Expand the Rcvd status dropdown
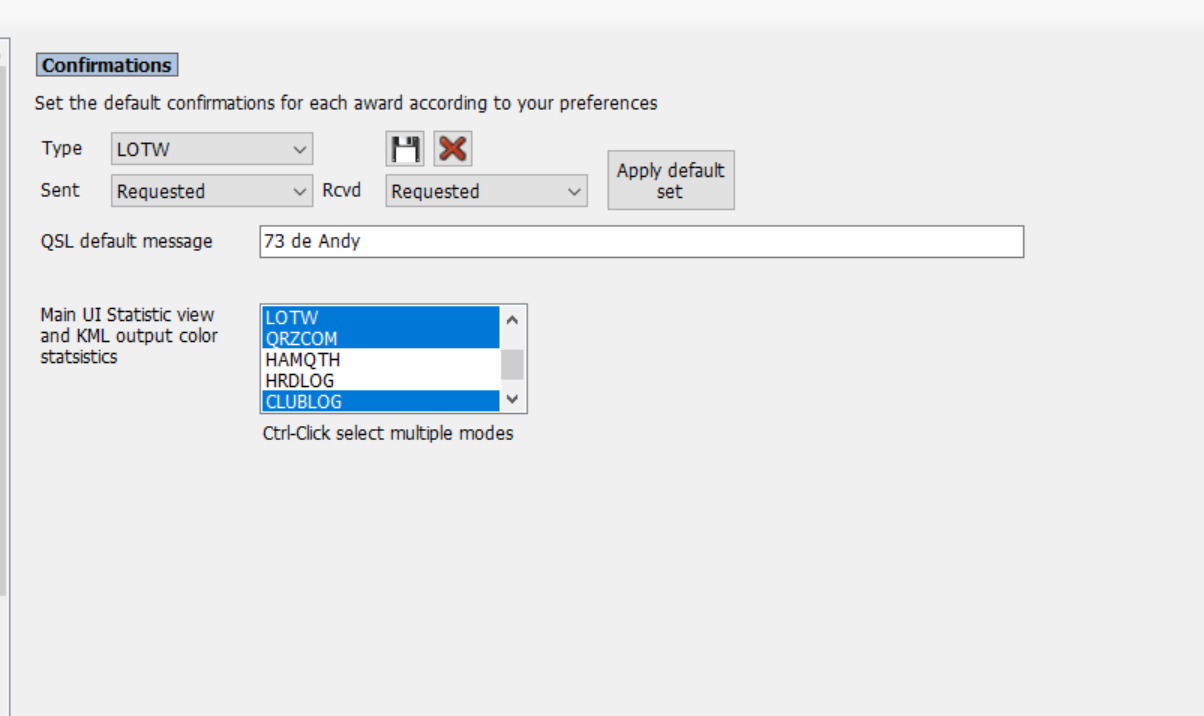The image size is (1204, 716). pos(486,191)
